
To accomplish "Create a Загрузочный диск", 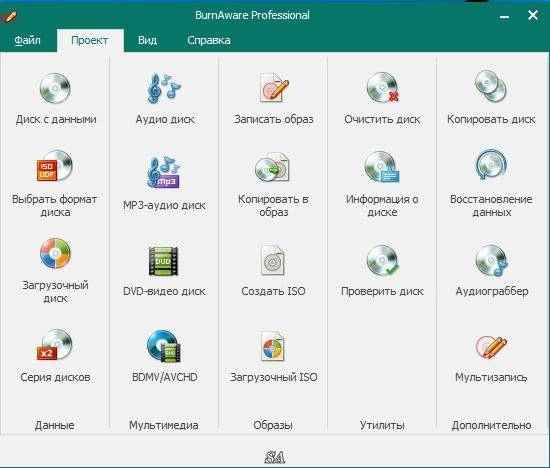I will [x=55, y=271].
